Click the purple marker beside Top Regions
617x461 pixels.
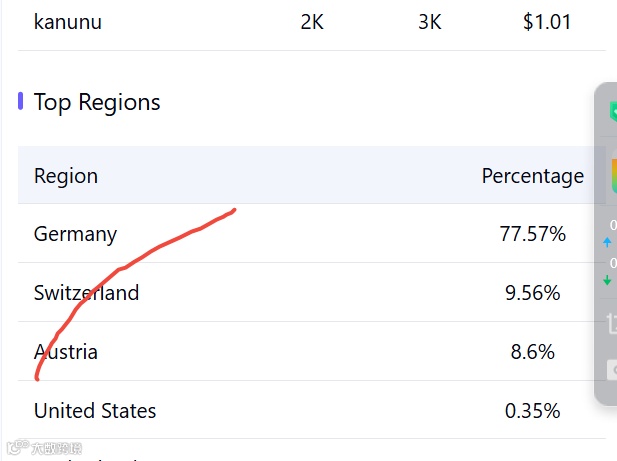tap(21, 102)
